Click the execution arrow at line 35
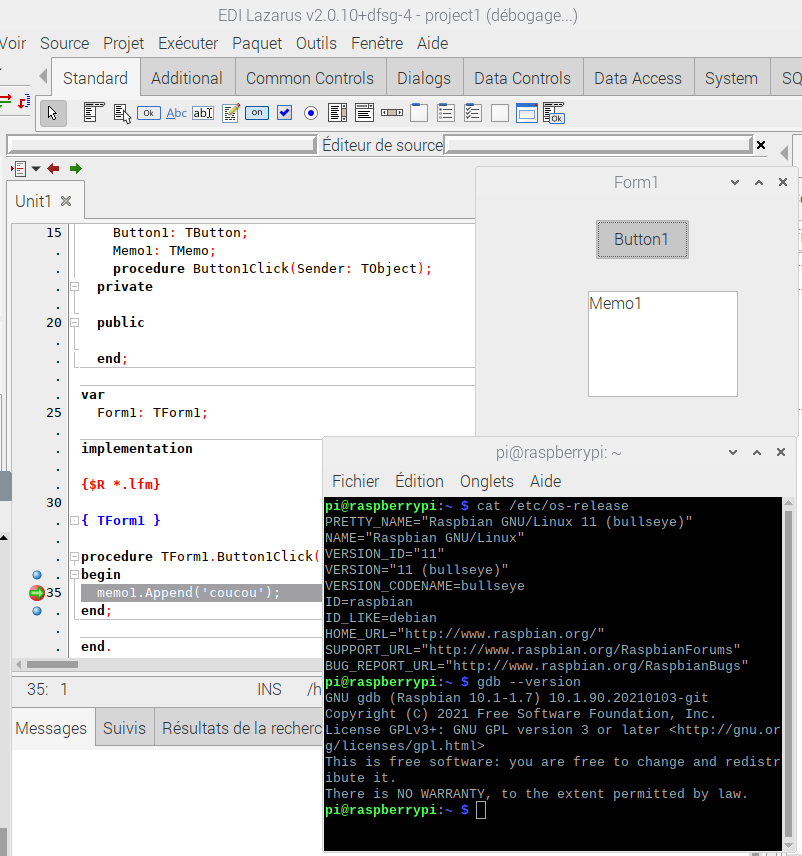802x856 pixels. point(37,593)
